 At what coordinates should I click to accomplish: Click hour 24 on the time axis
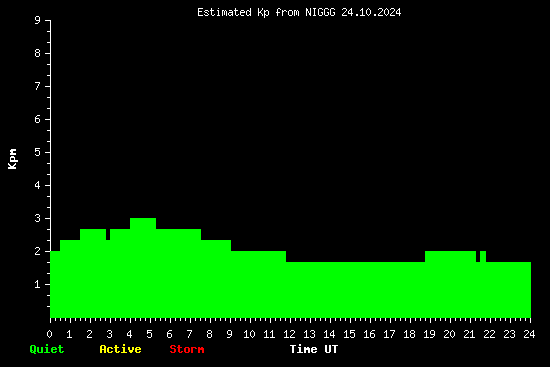coord(529,334)
